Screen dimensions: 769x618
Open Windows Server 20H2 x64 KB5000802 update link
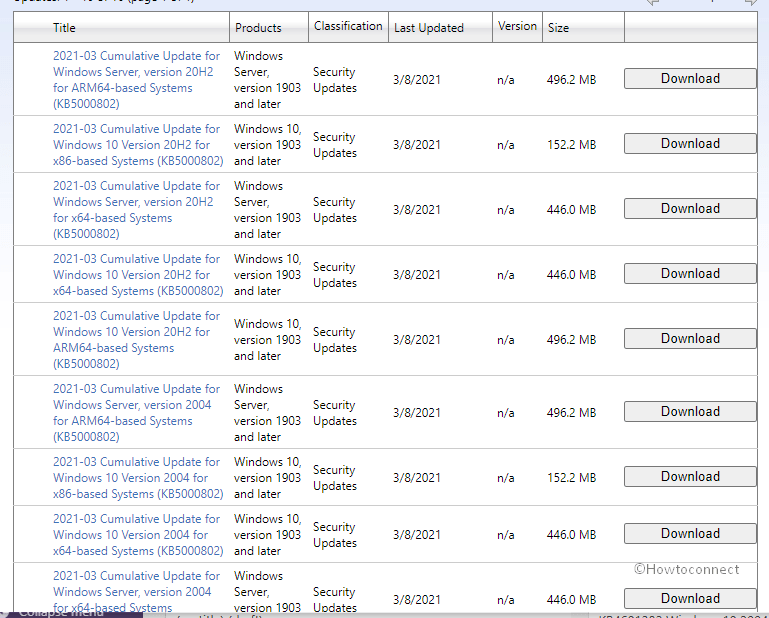(136, 209)
